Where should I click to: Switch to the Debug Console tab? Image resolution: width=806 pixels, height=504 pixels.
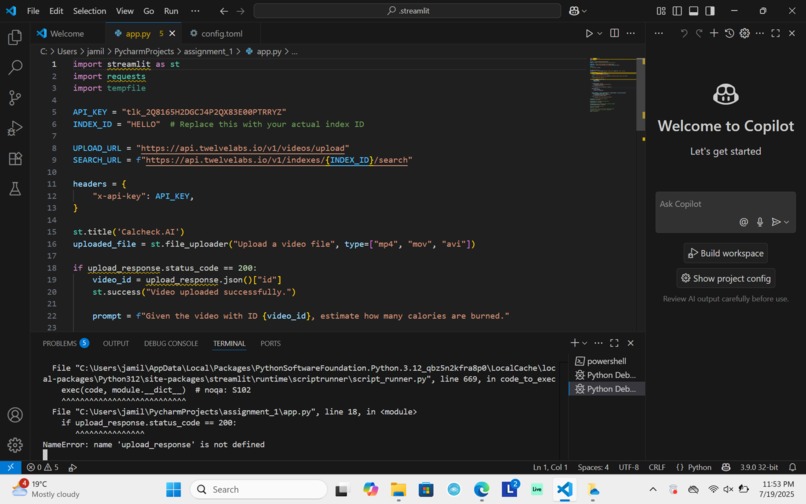pos(171,343)
